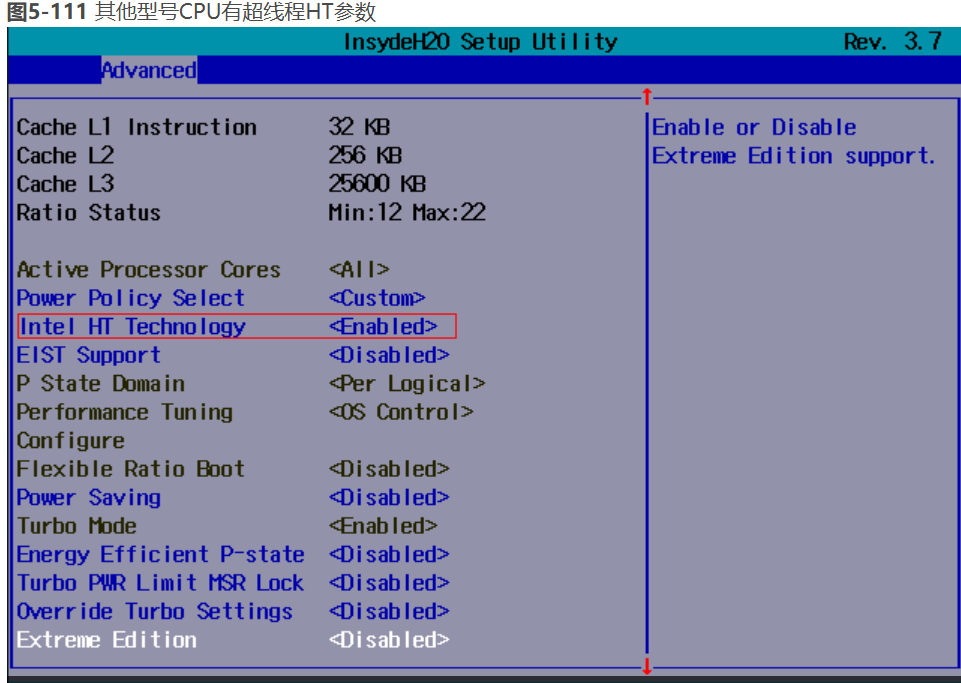
Task: Click the red scroll-down arrow
Action: click(647, 666)
